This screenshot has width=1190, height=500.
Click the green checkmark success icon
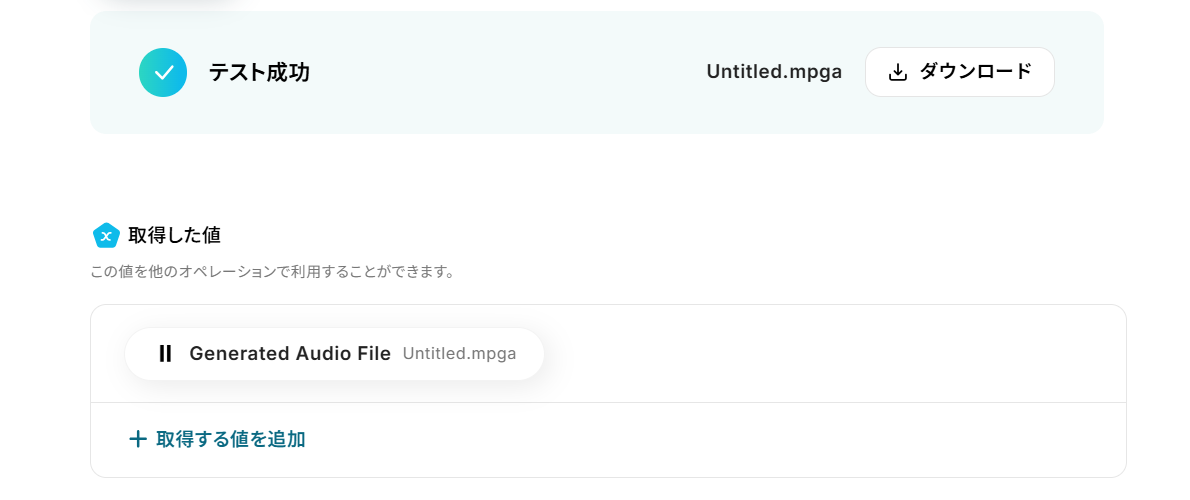(x=163, y=72)
